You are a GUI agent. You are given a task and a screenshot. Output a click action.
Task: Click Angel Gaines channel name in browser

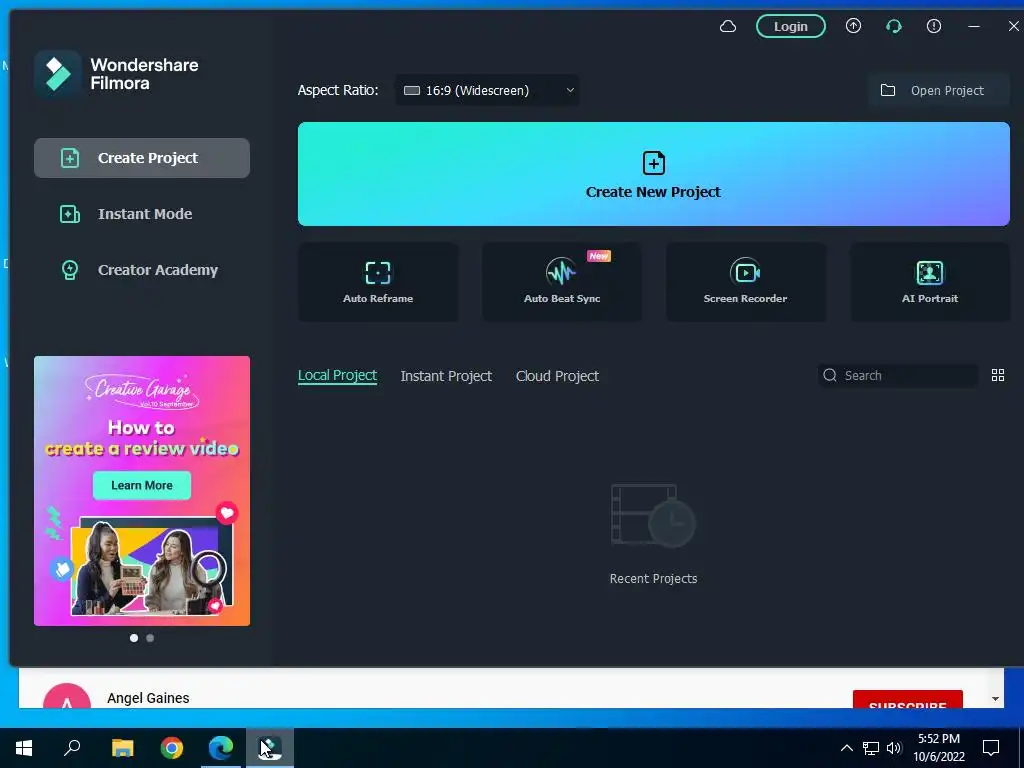(x=148, y=698)
